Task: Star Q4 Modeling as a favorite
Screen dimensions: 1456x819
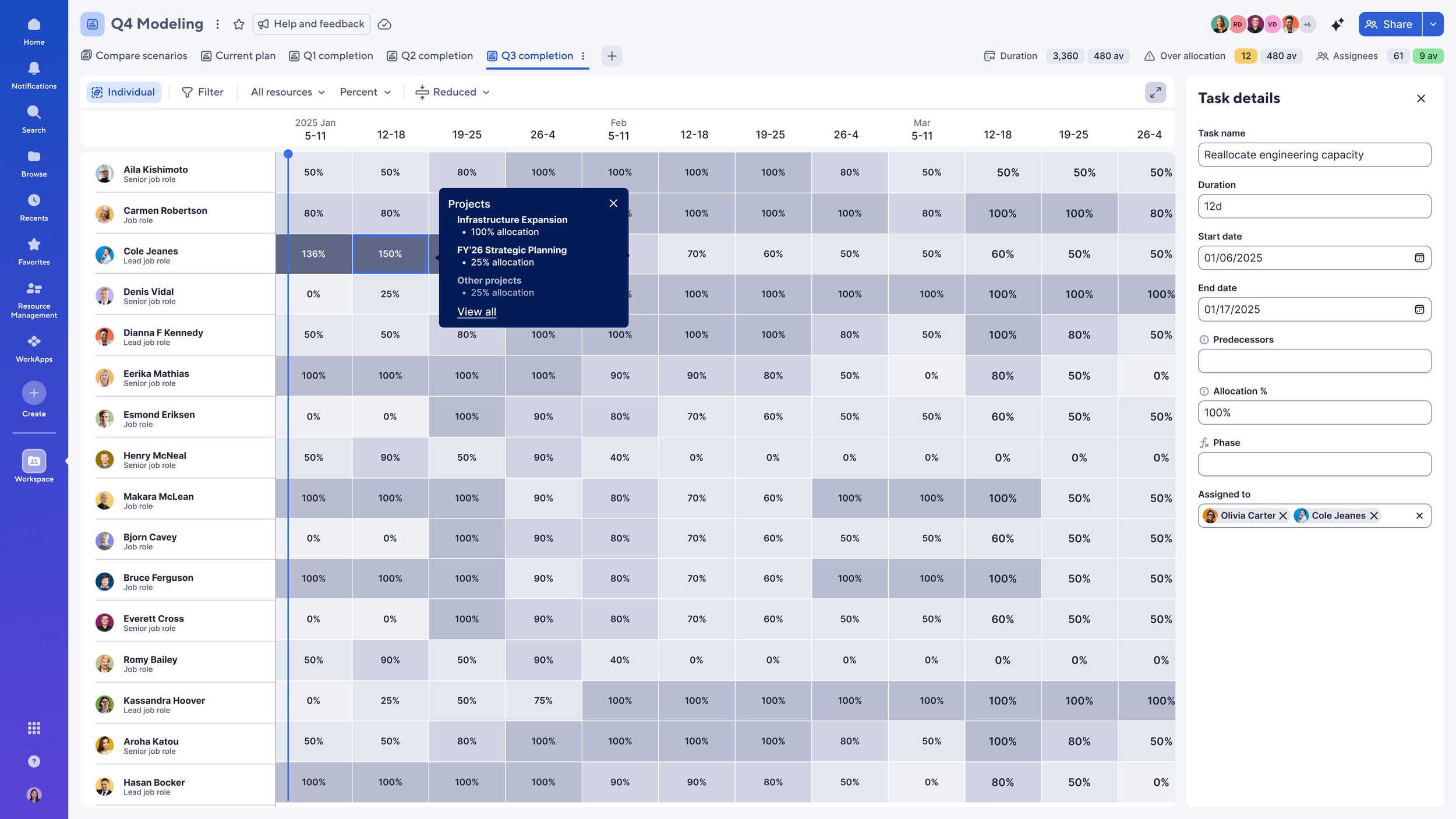Action: (x=239, y=24)
